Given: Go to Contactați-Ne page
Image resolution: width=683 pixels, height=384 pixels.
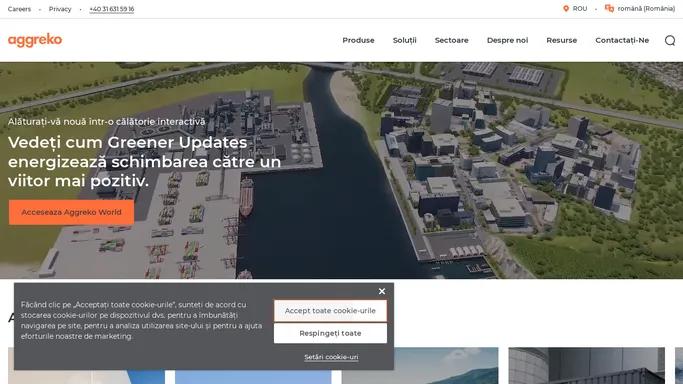Looking at the screenshot, I should (622, 40).
